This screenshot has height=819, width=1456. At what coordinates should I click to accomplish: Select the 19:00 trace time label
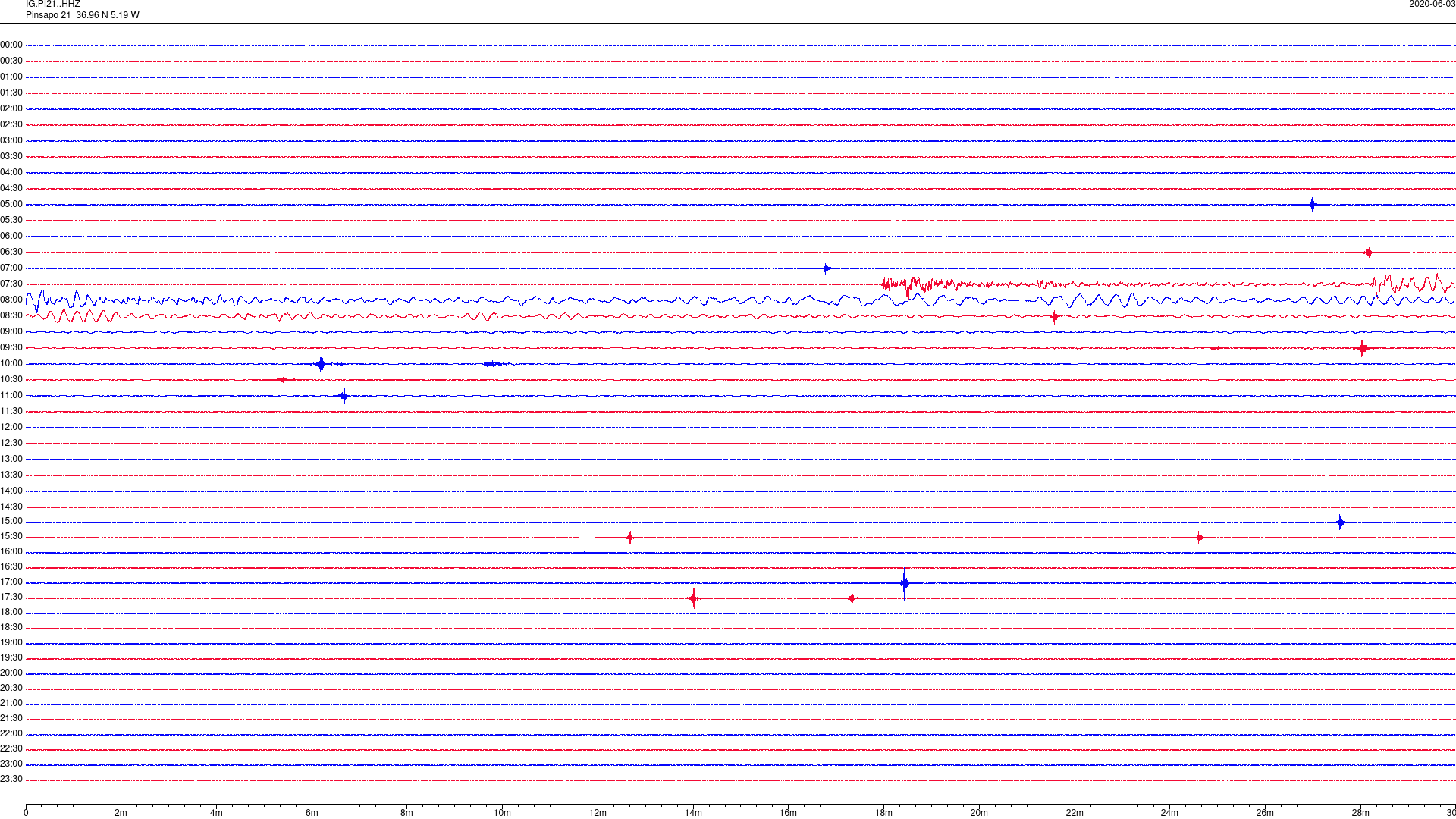pyautogui.click(x=11, y=642)
